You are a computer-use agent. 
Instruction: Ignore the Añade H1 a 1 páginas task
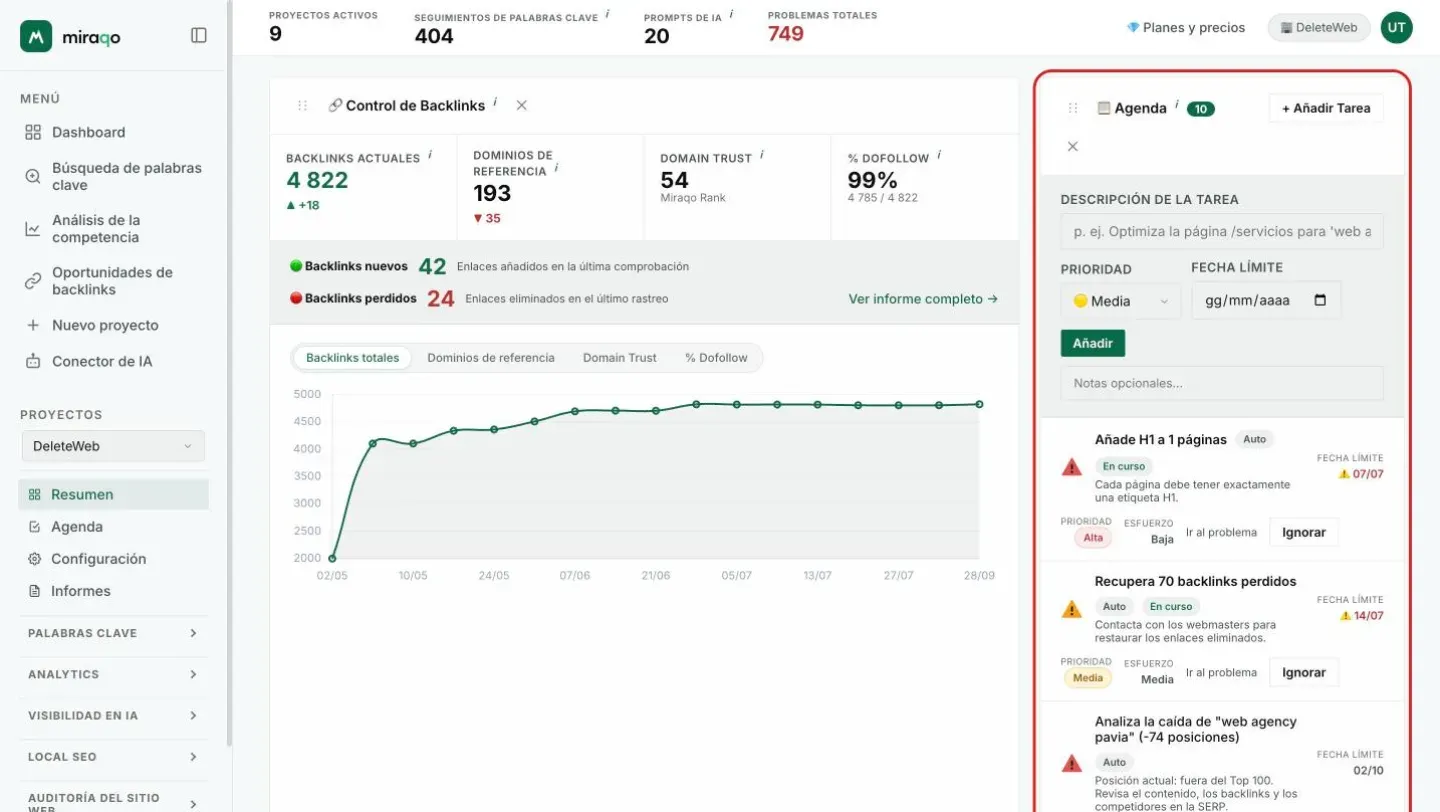pos(1304,532)
